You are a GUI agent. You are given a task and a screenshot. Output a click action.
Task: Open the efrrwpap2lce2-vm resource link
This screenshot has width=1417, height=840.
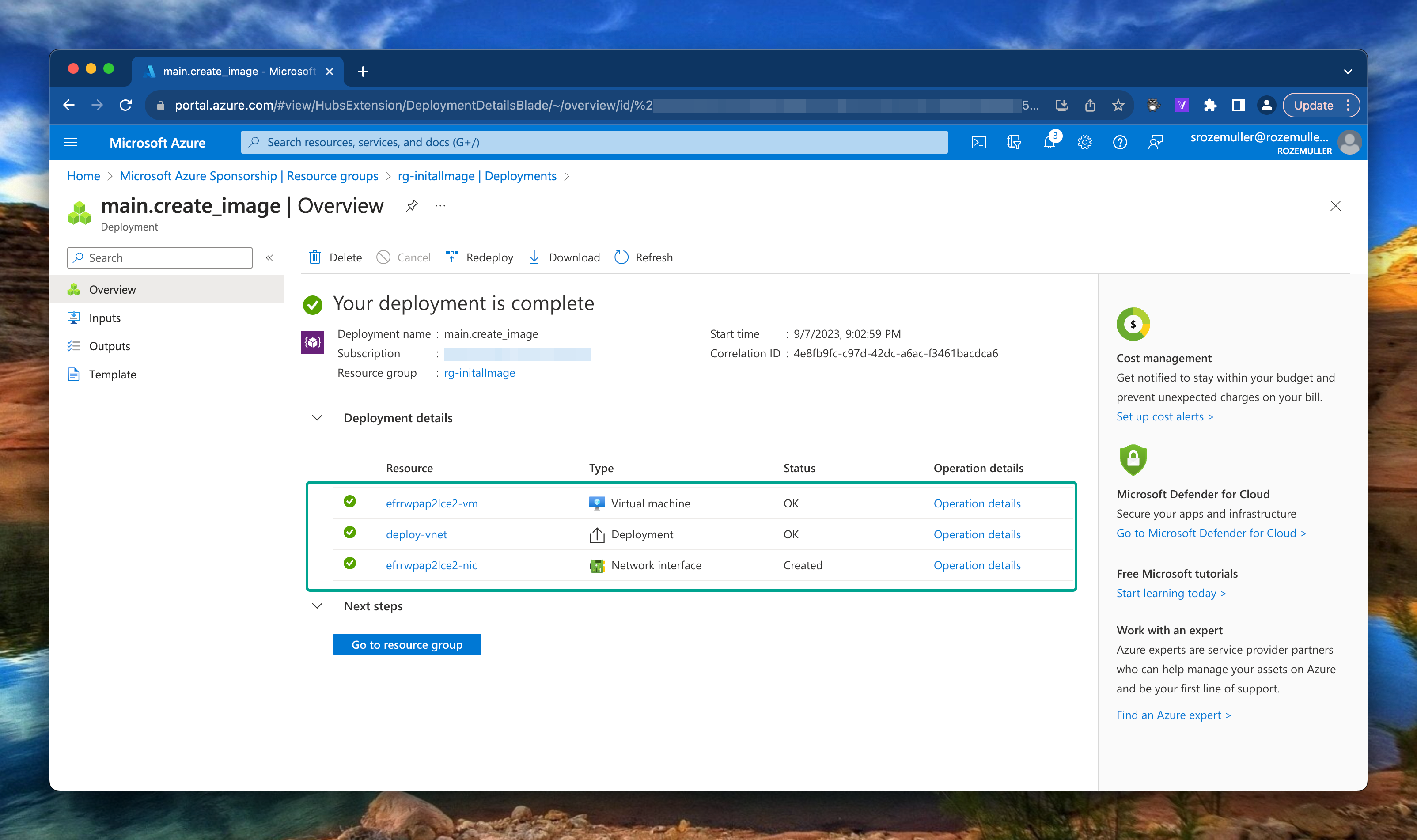click(x=432, y=503)
